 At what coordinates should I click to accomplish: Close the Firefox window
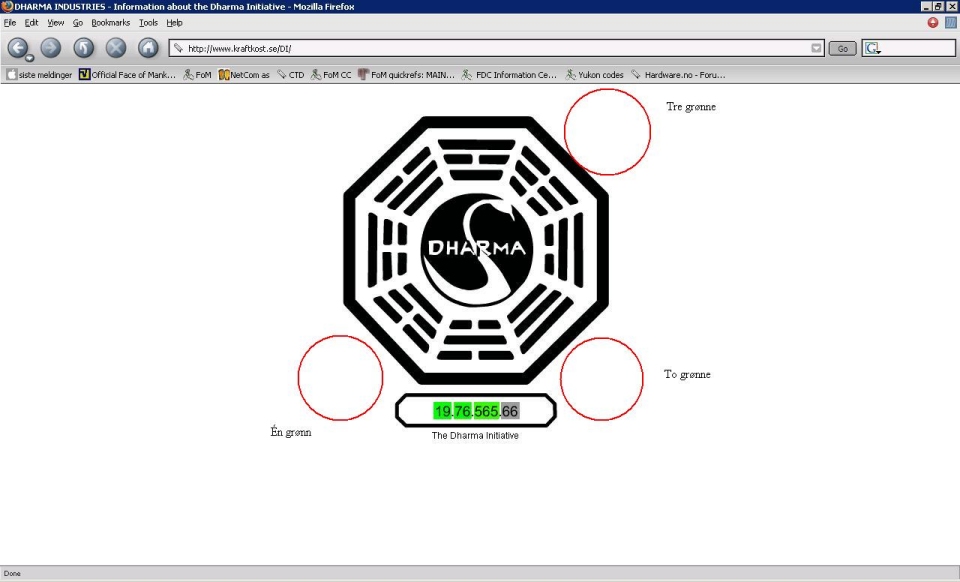point(951,6)
